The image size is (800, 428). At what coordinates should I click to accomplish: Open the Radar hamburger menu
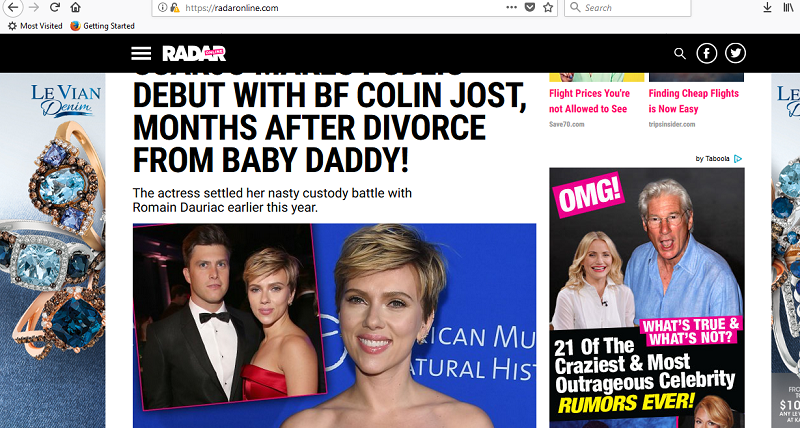click(x=141, y=53)
